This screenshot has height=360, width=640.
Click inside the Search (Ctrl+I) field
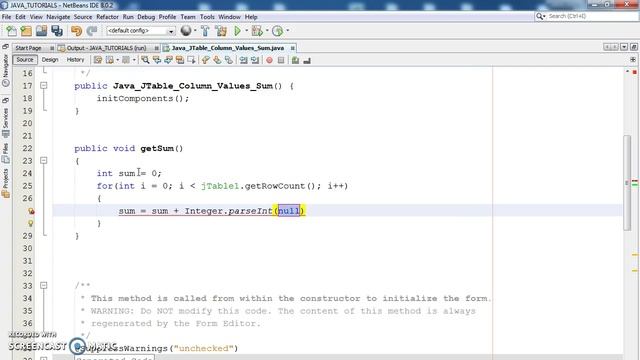tap(592, 16)
